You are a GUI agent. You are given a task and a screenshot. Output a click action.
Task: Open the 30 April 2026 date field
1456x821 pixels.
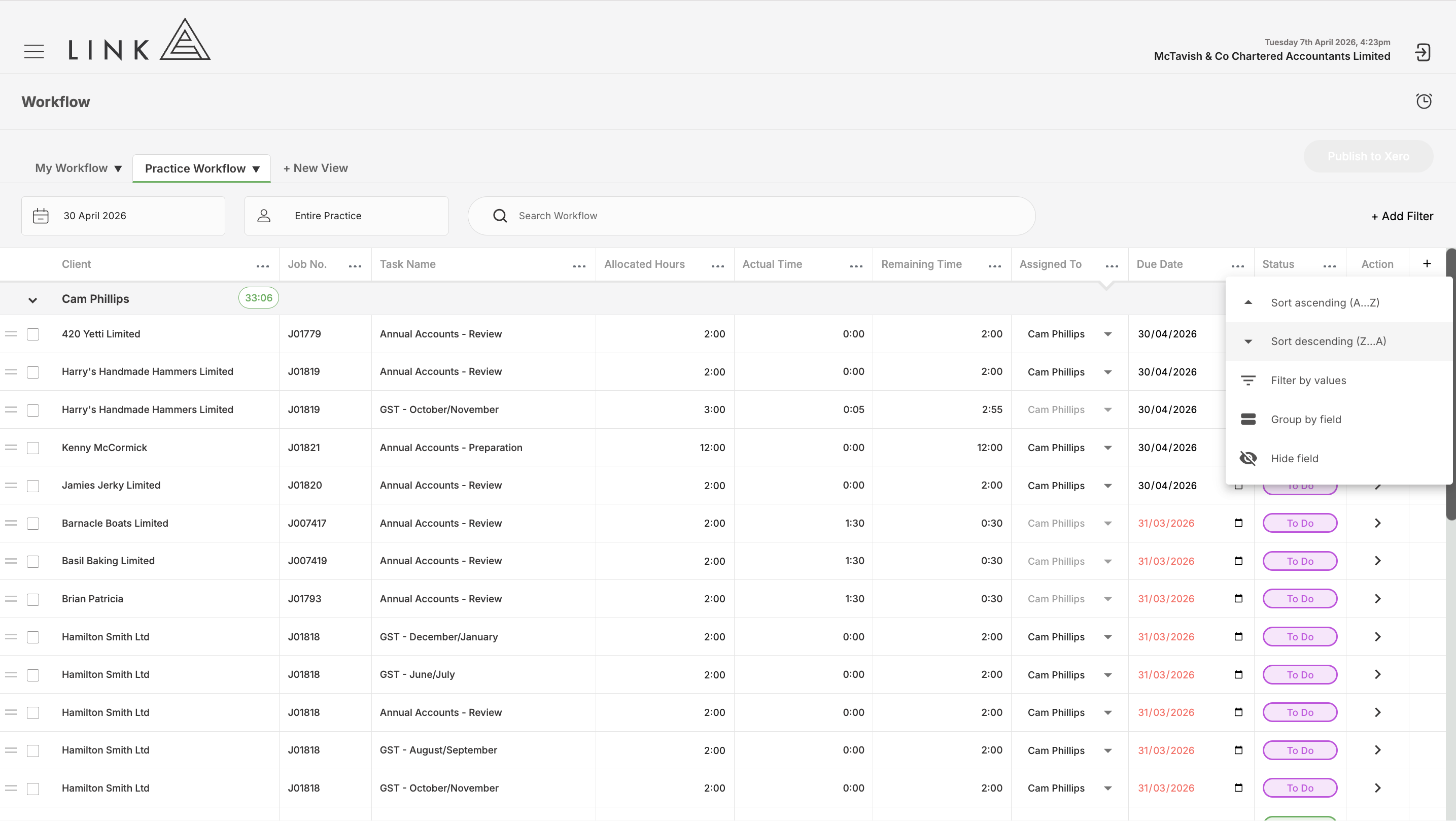(123, 216)
